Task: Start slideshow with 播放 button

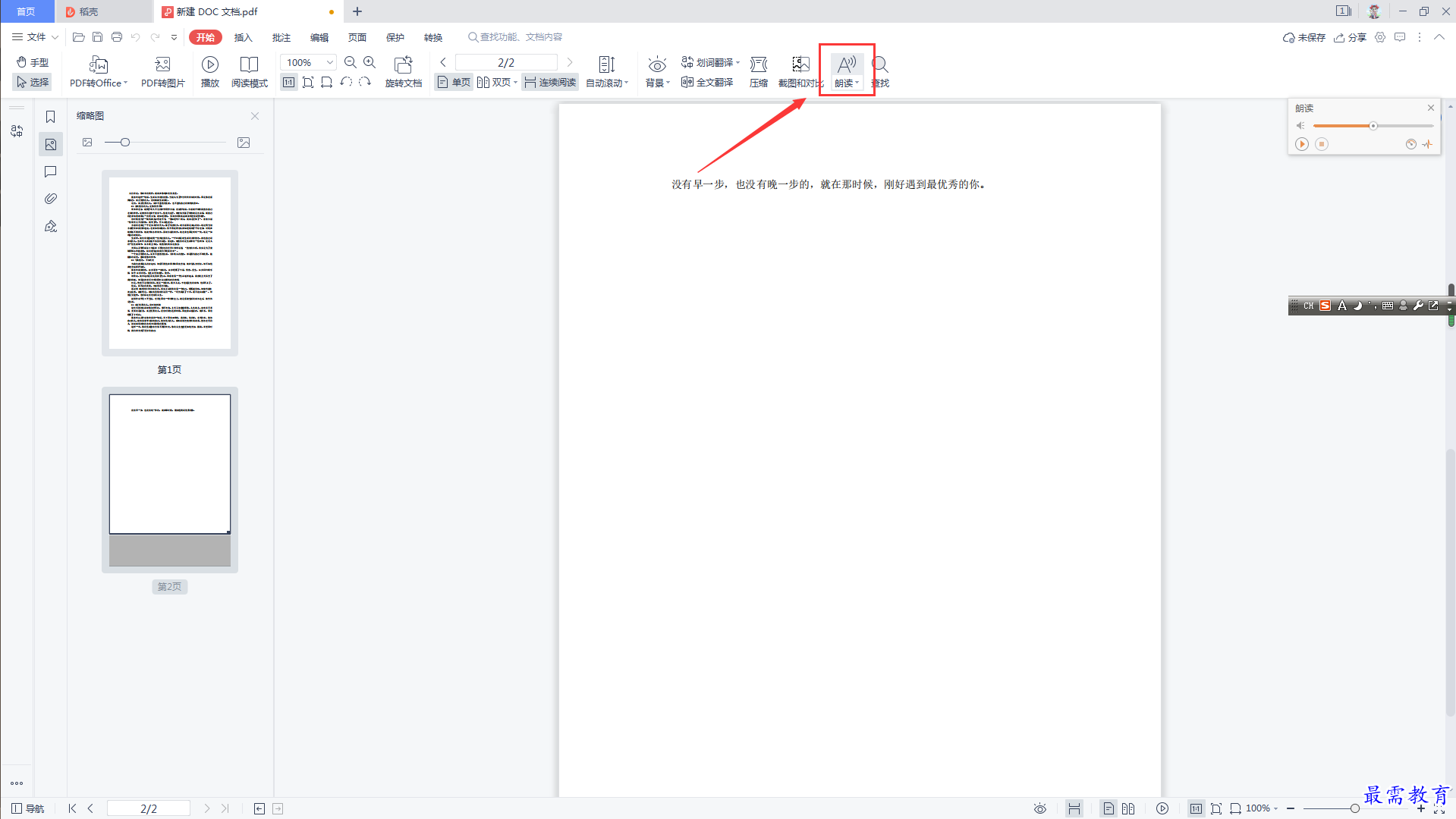Action: click(210, 73)
